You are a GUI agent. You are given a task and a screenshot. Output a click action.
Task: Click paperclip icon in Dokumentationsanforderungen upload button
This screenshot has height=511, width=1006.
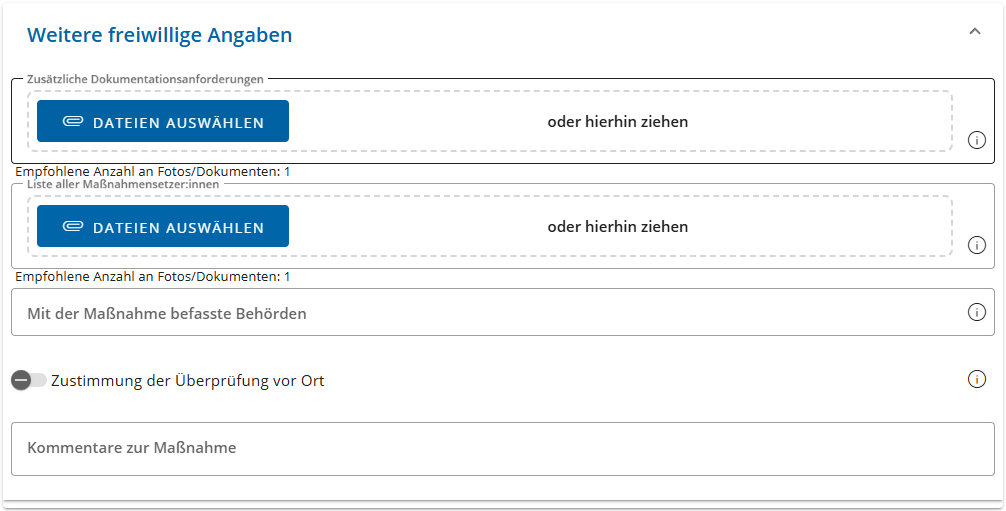click(x=73, y=121)
